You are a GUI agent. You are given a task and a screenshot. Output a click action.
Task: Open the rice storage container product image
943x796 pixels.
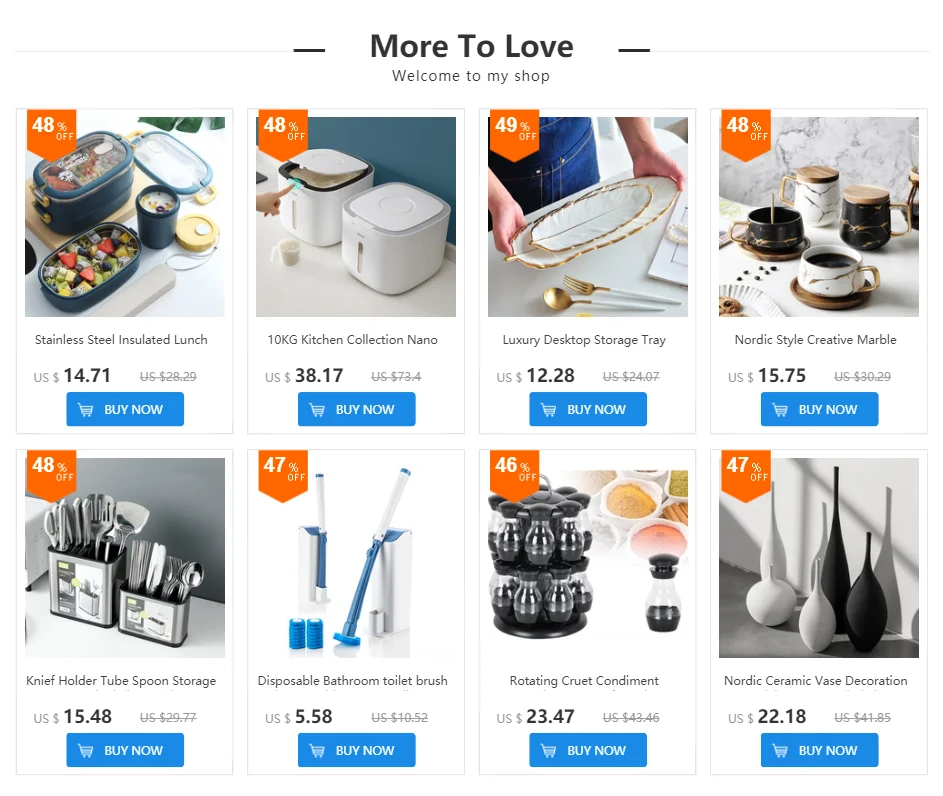356,217
